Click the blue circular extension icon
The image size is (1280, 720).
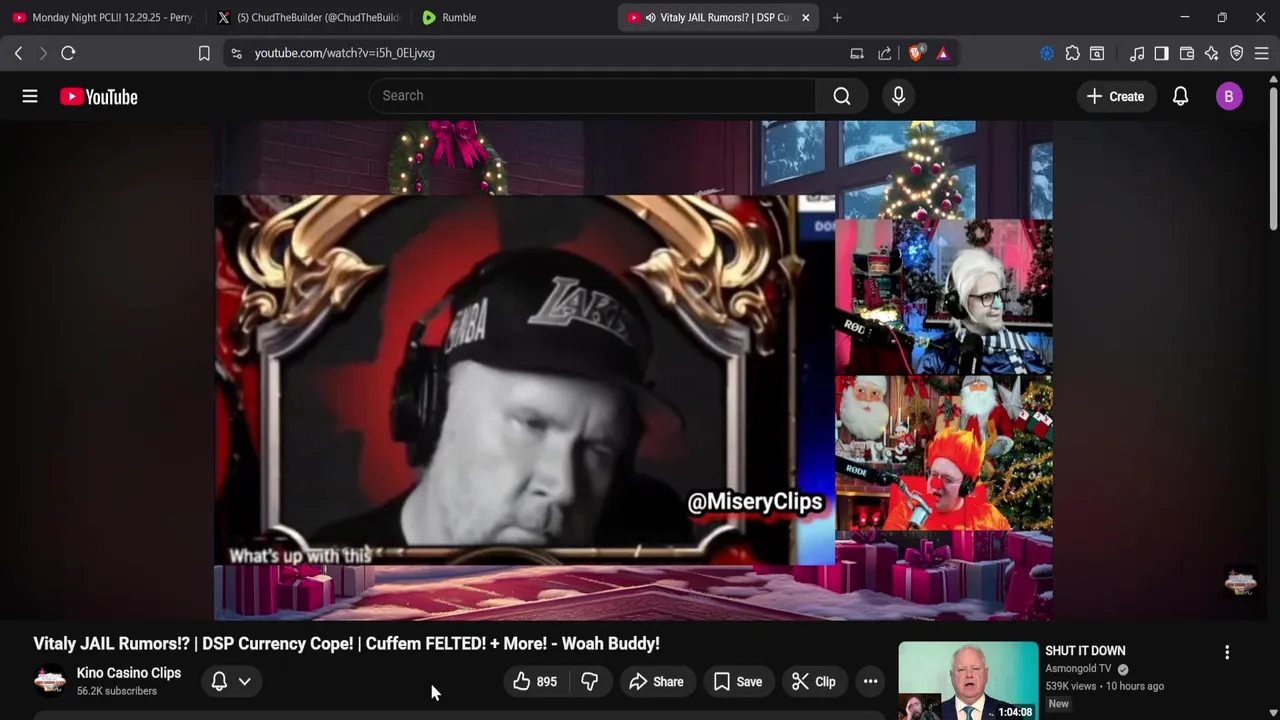click(x=1047, y=53)
